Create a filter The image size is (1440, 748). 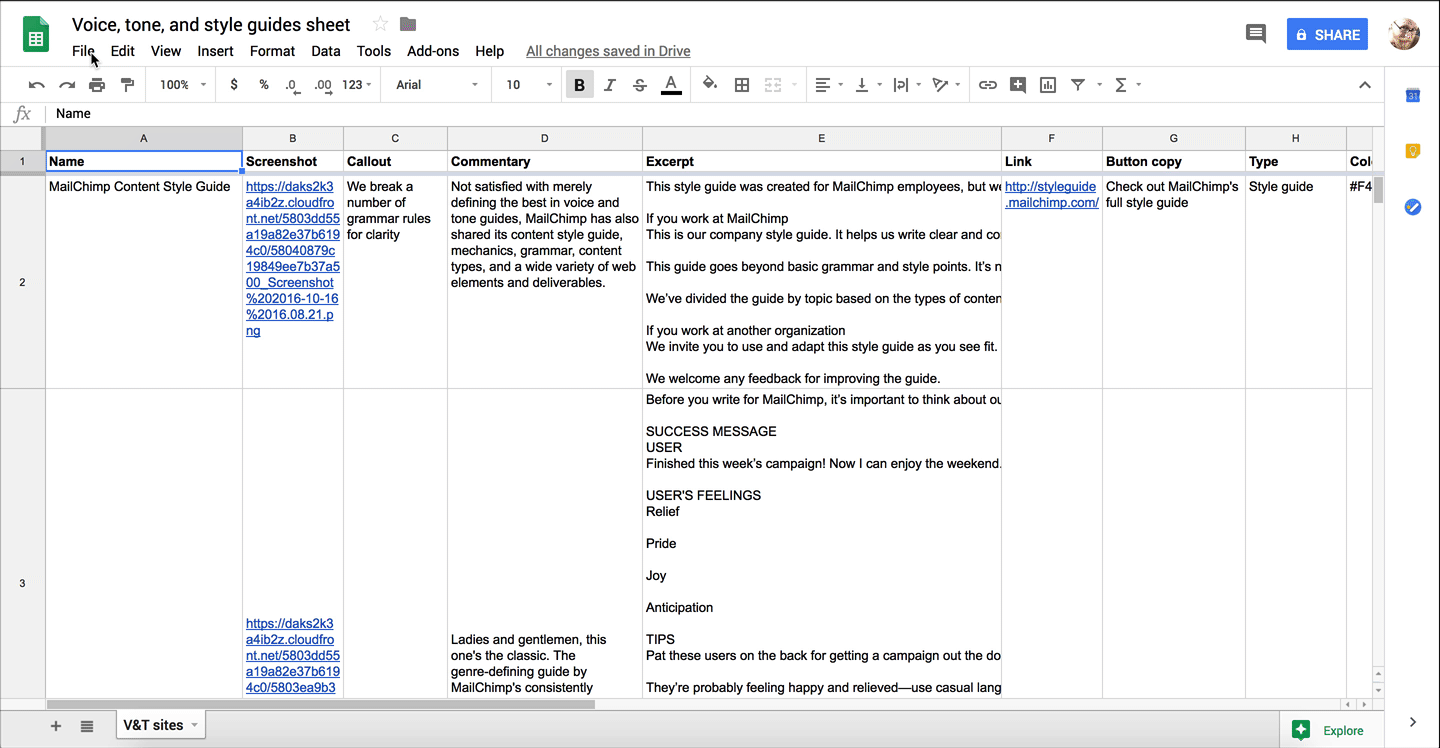pyautogui.click(x=1078, y=85)
